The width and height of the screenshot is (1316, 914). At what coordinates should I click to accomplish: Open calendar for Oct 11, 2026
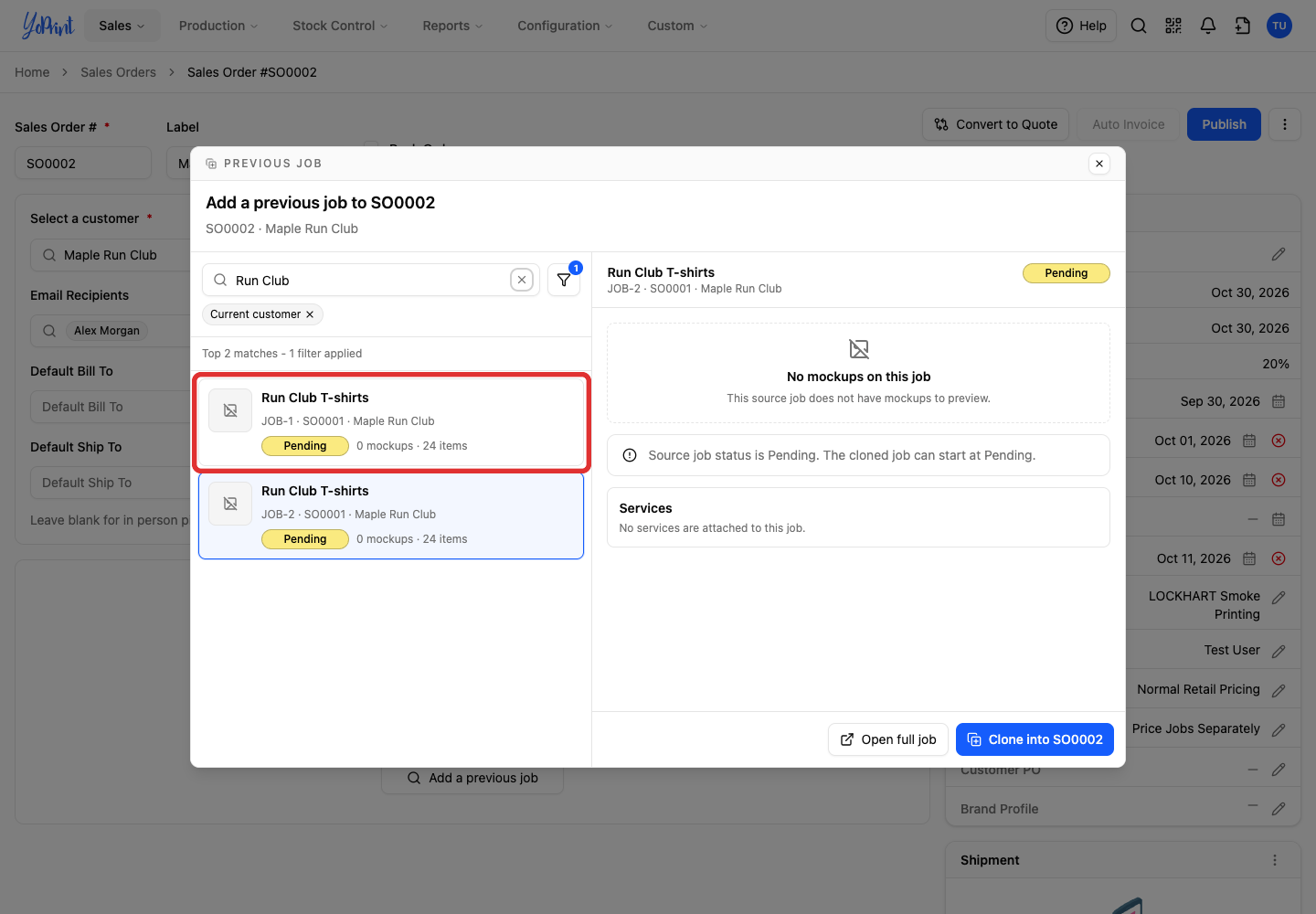click(x=1249, y=558)
